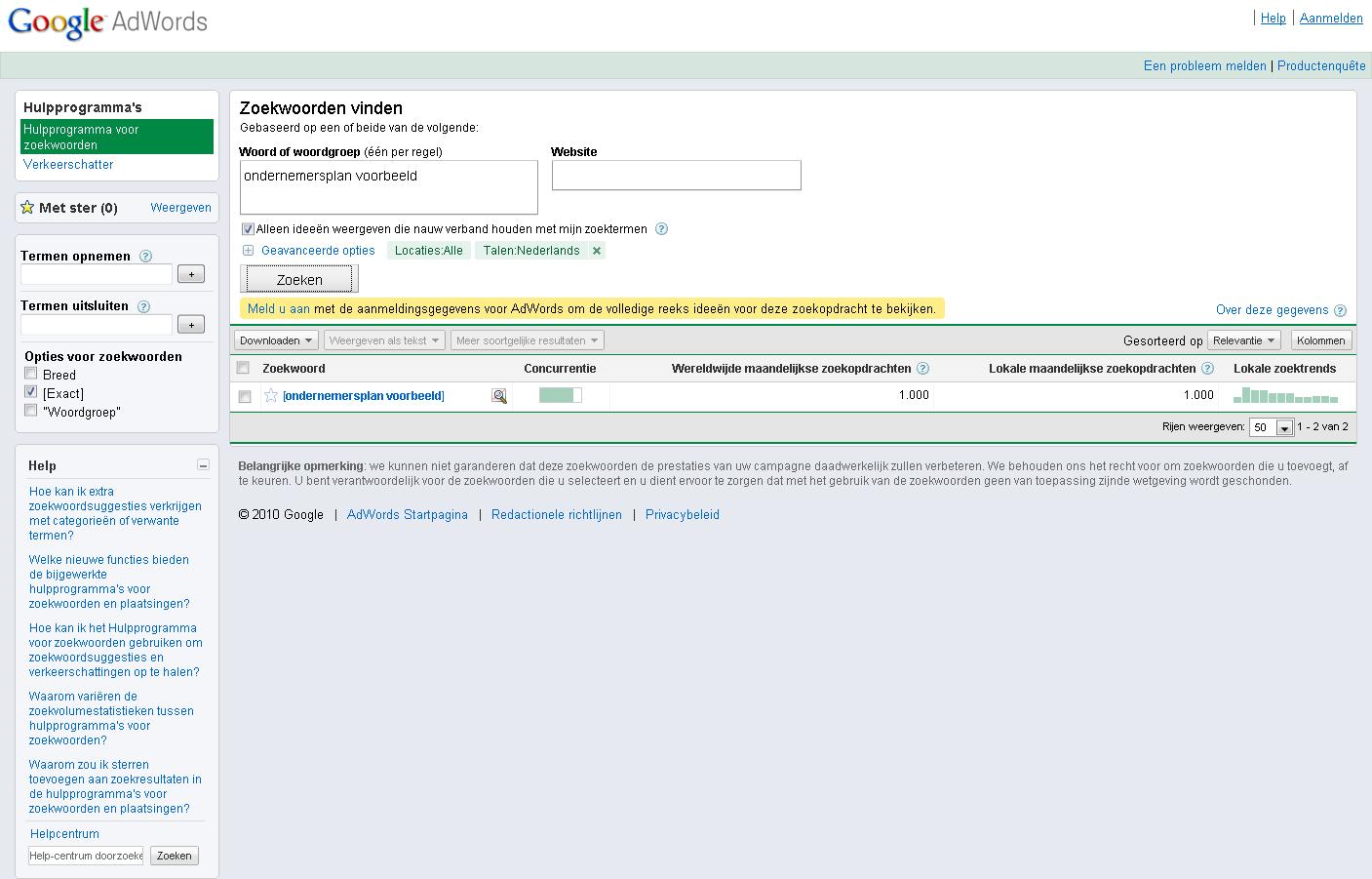Viewport: 1372px width, 879px height.
Task: Click the Zoeken button under keywords
Action: (x=299, y=279)
